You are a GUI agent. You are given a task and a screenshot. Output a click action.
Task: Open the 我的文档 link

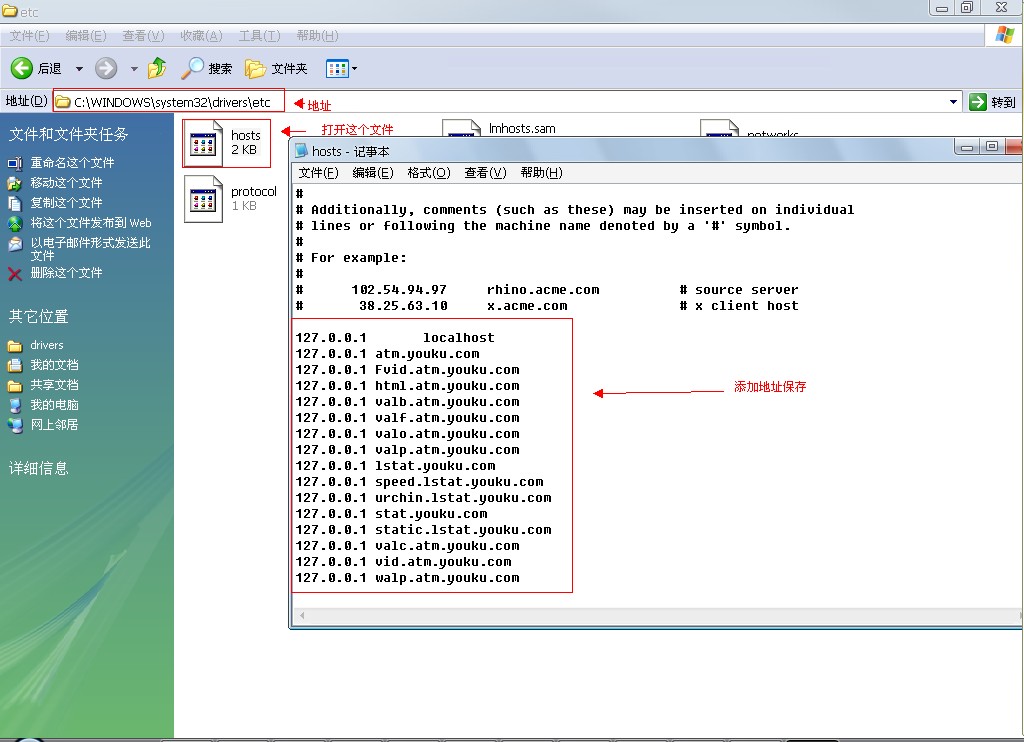[54, 365]
